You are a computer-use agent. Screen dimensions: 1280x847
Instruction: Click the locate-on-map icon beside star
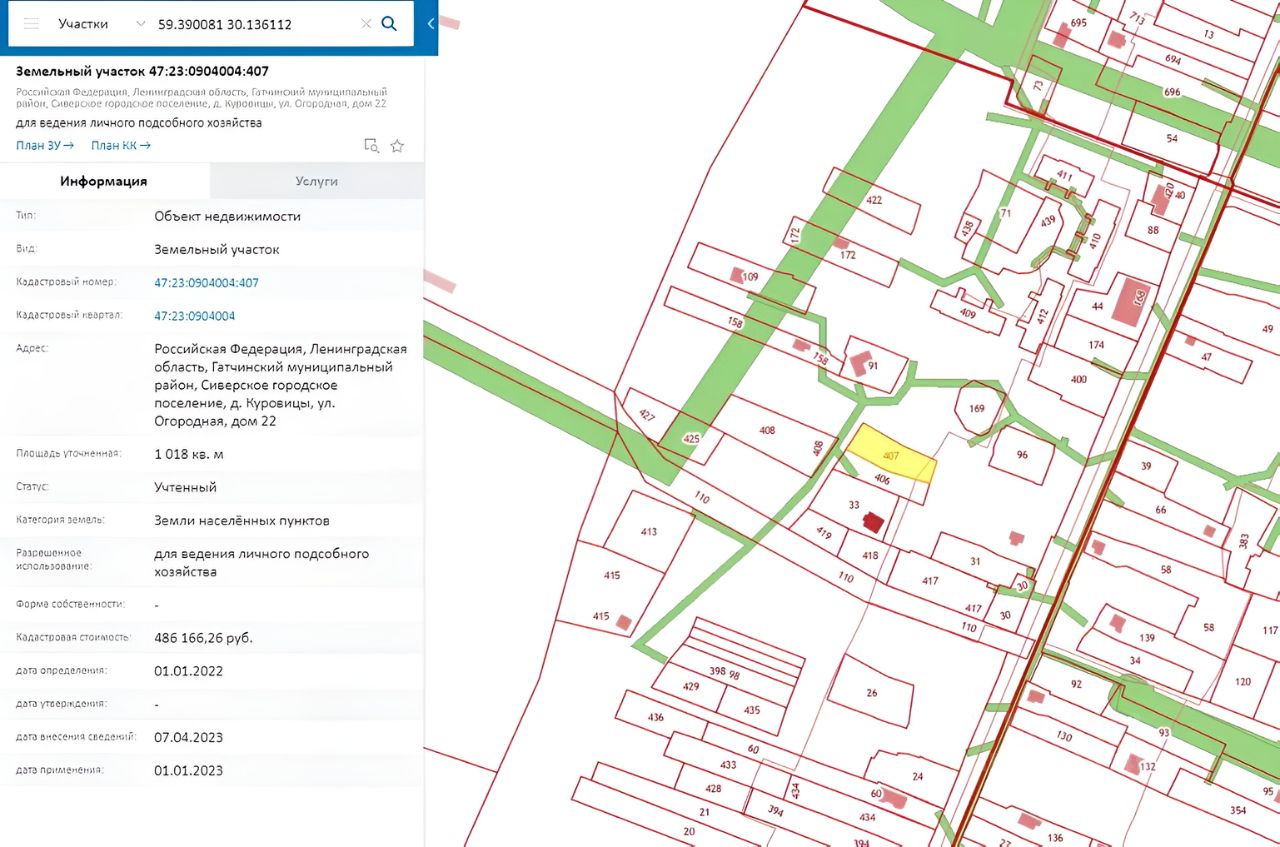[x=371, y=146]
